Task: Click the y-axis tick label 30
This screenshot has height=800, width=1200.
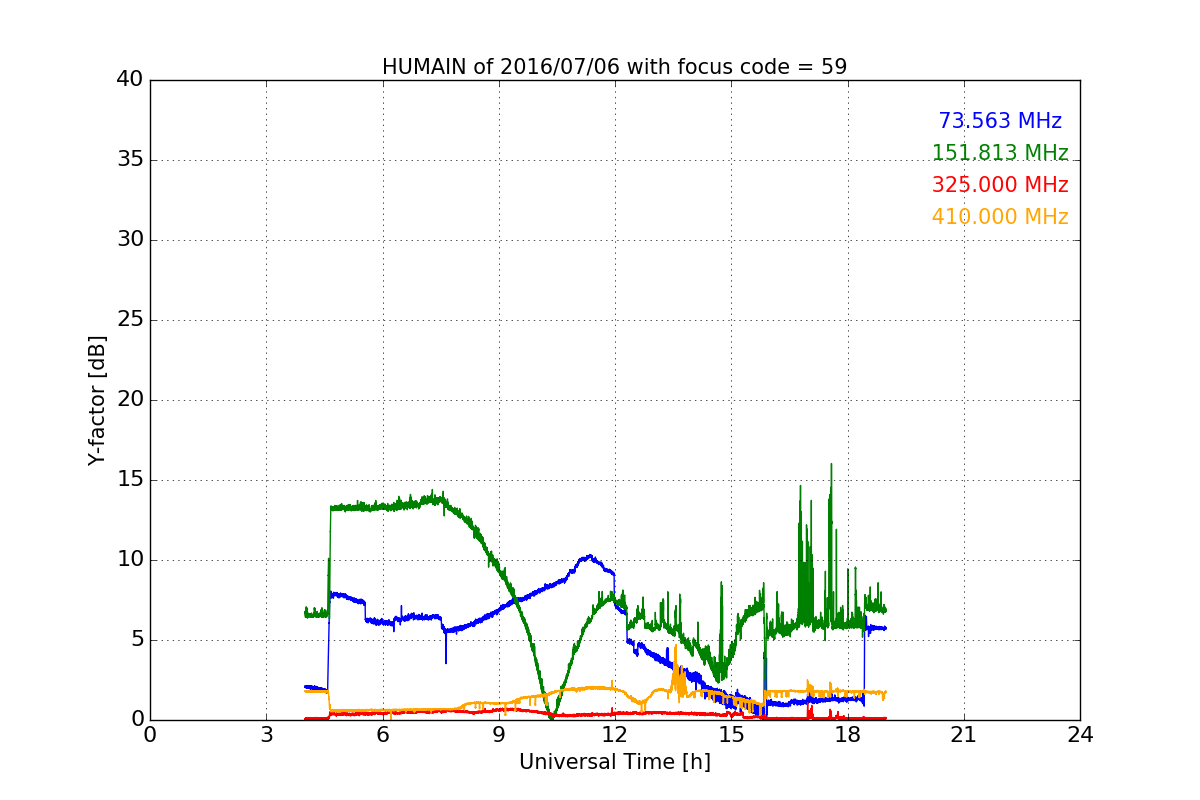Action: (130, 240)
